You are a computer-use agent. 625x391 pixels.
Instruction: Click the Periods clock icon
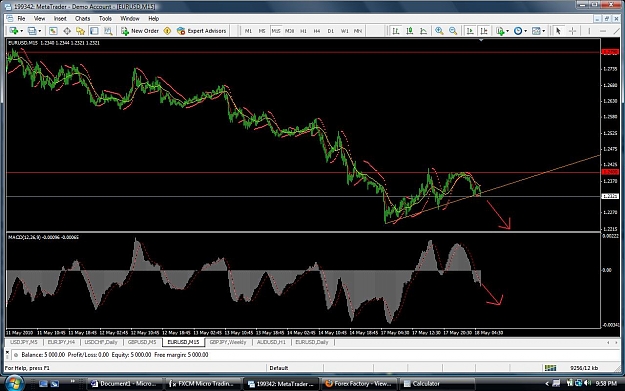pos(518,31)
